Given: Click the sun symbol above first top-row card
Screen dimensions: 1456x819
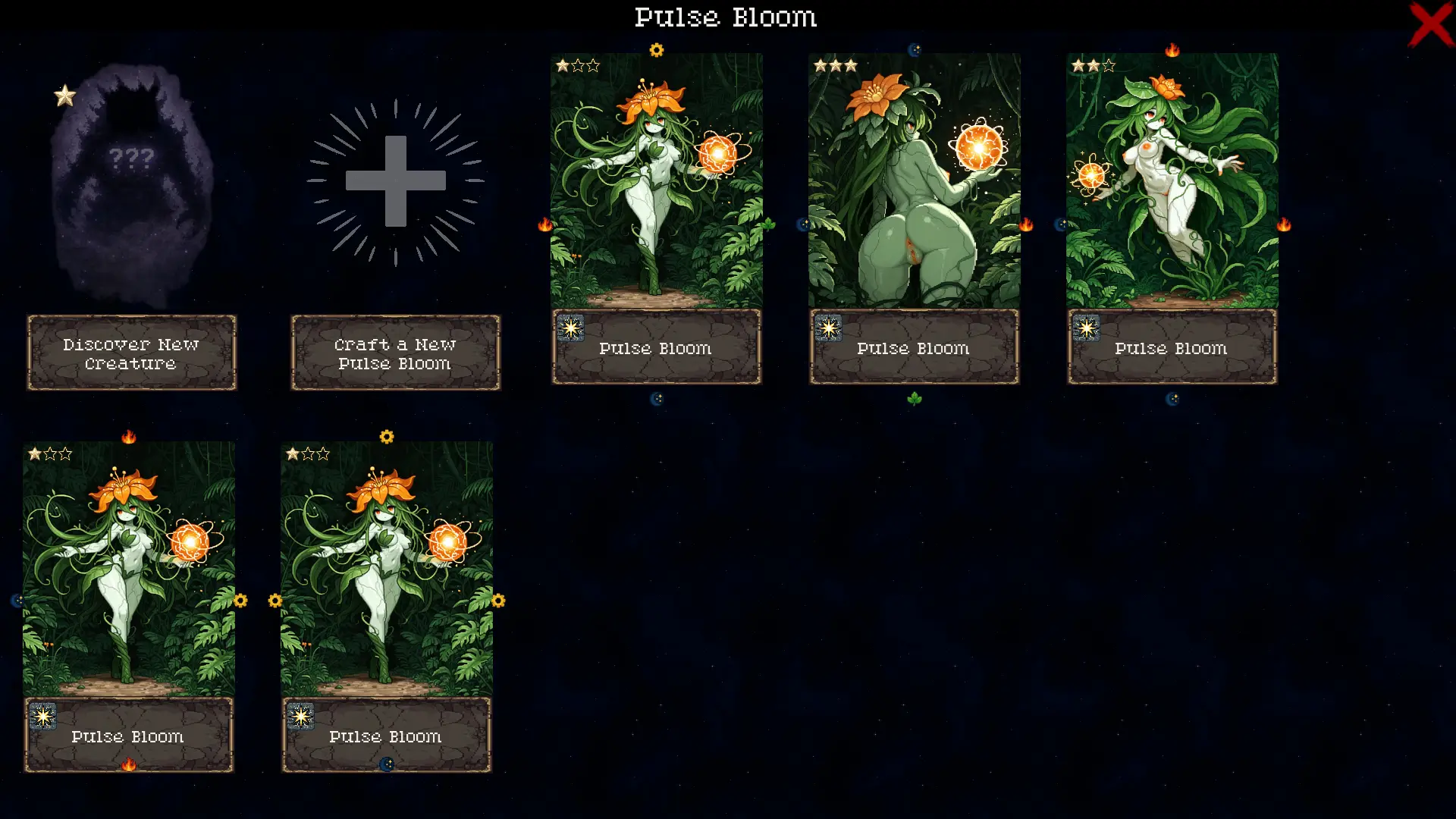Looking at the screenshot, I should [x=657, y=50].
